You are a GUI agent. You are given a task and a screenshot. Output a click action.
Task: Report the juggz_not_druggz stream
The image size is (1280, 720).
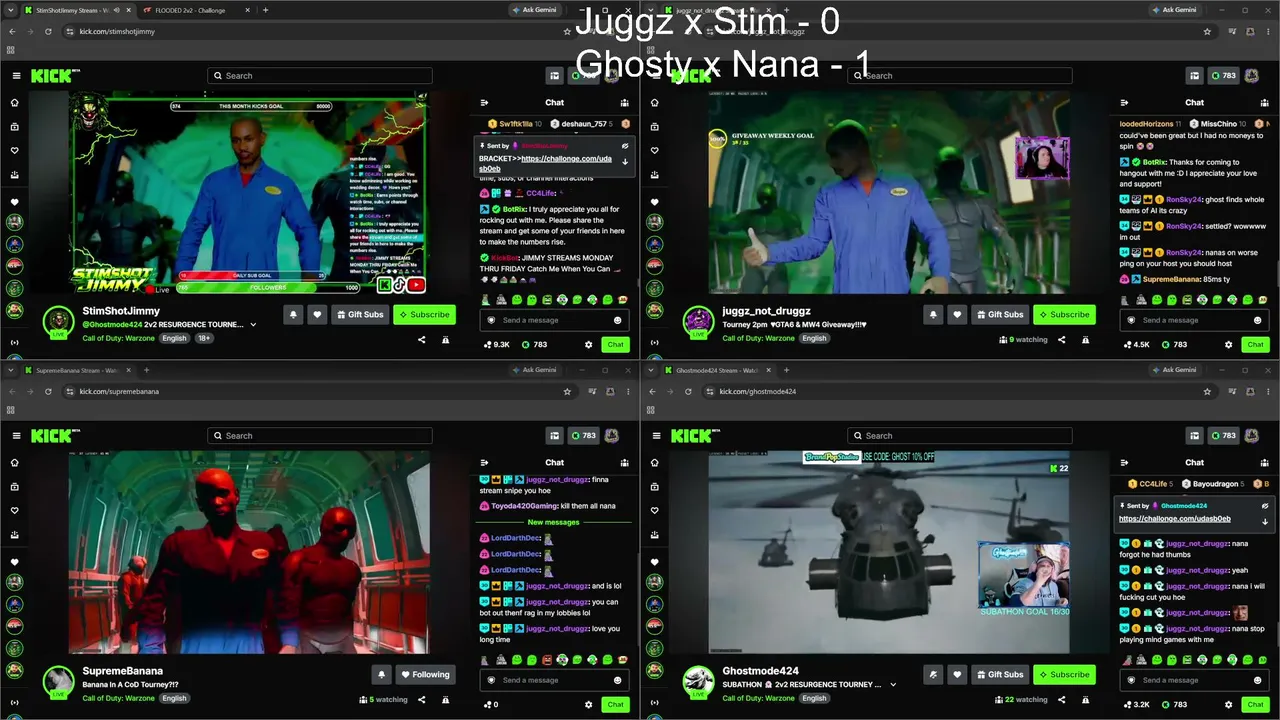1085,339
